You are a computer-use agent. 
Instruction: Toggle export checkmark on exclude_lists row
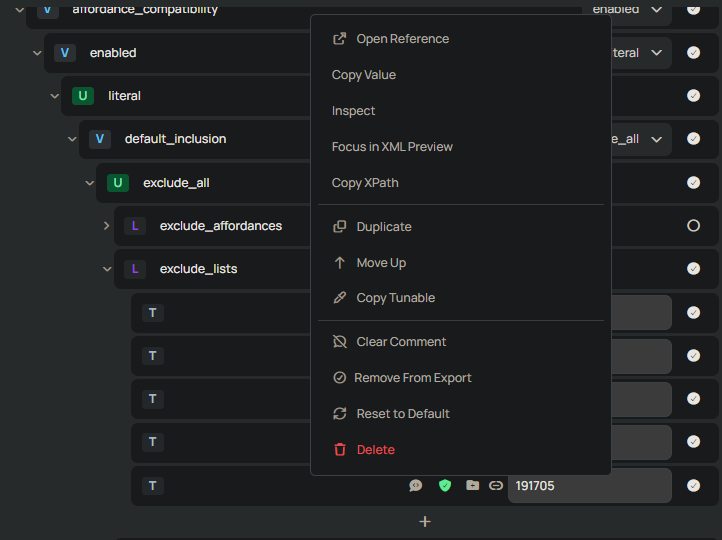(693, 269)
